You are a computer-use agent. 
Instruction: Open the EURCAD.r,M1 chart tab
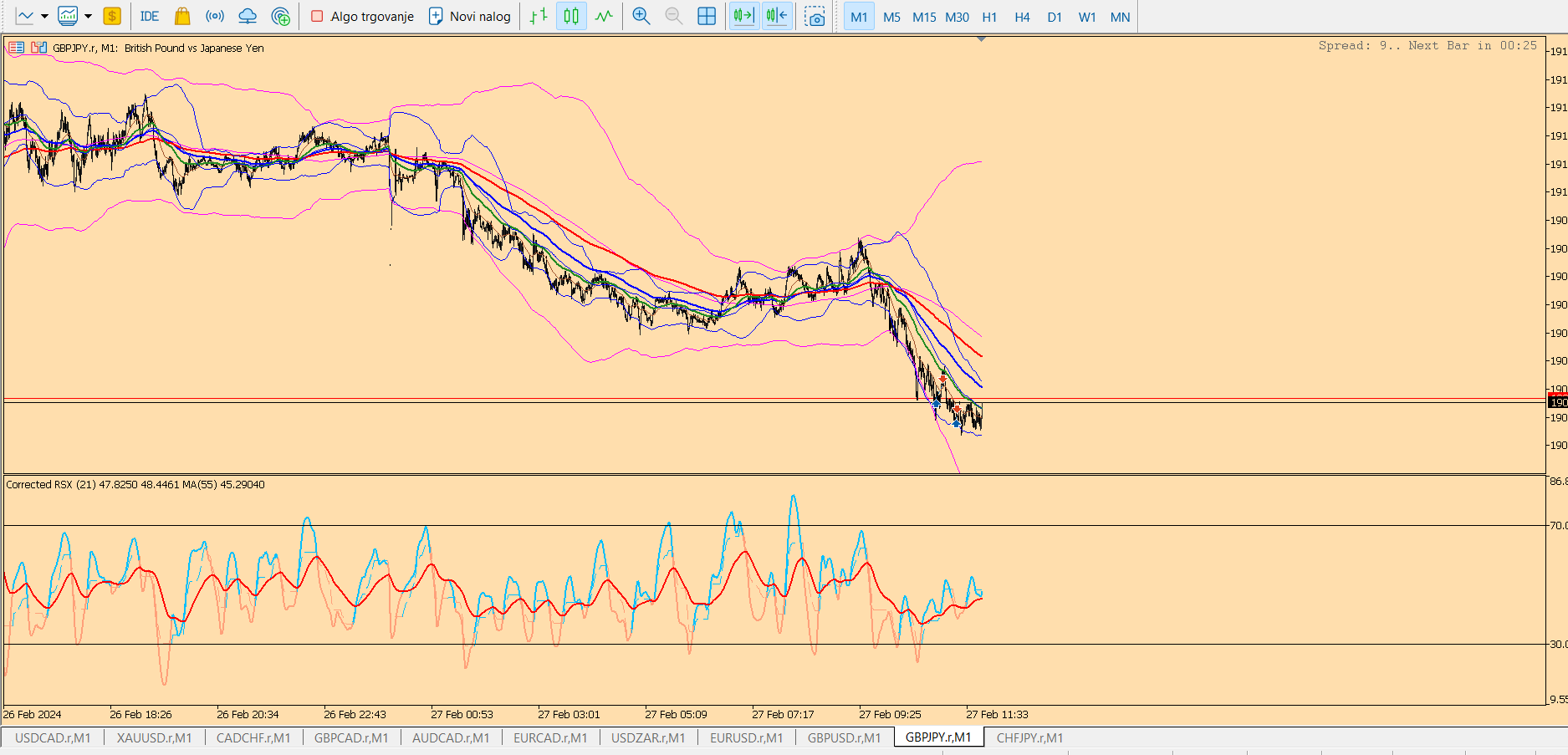coord(550,737)
